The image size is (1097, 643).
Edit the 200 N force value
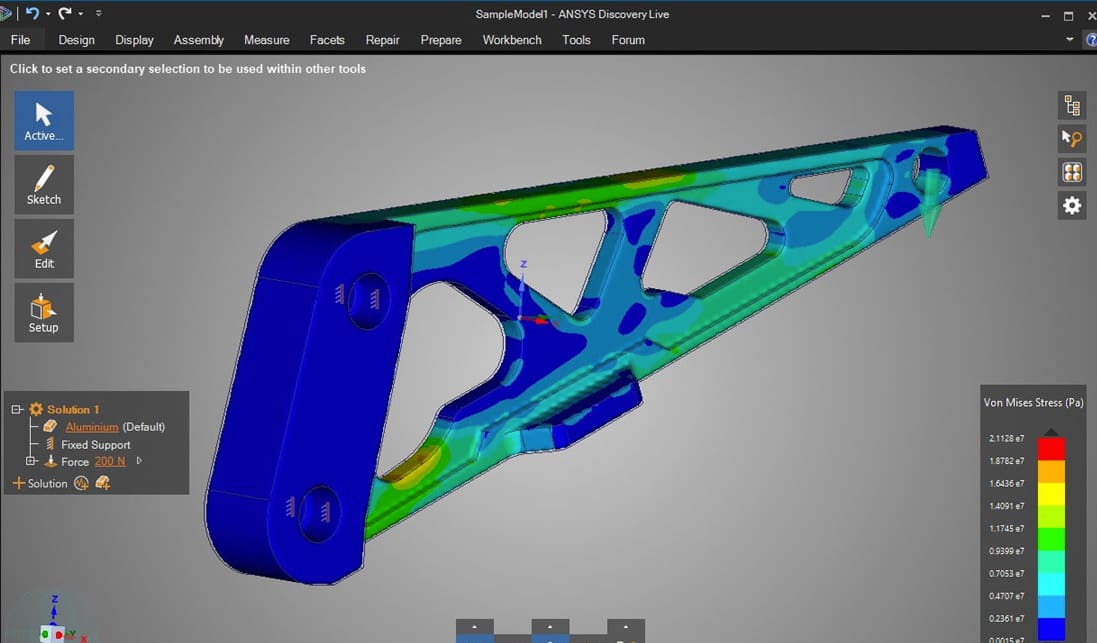110,461
